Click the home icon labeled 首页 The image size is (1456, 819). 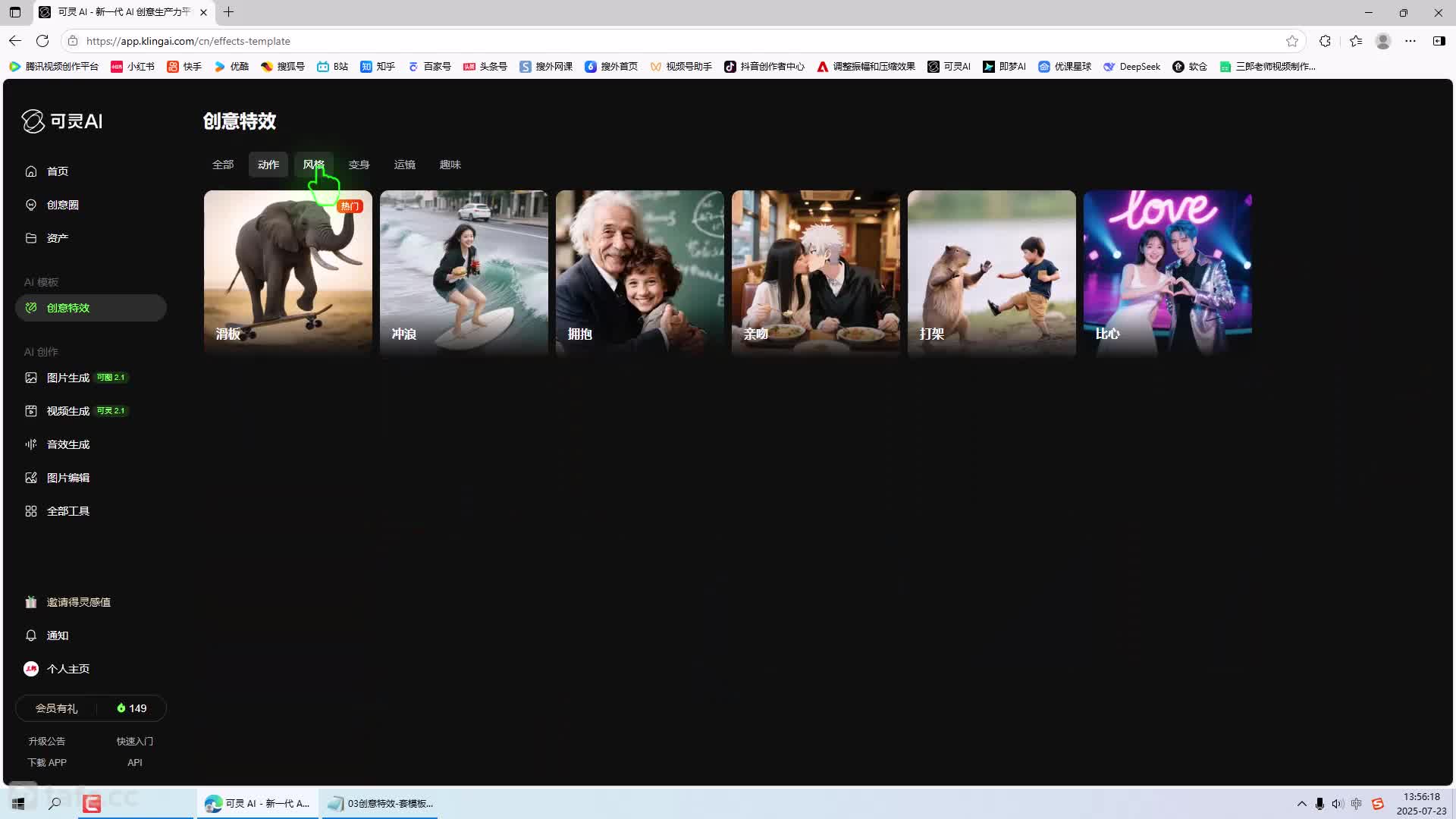pos(31,171)
